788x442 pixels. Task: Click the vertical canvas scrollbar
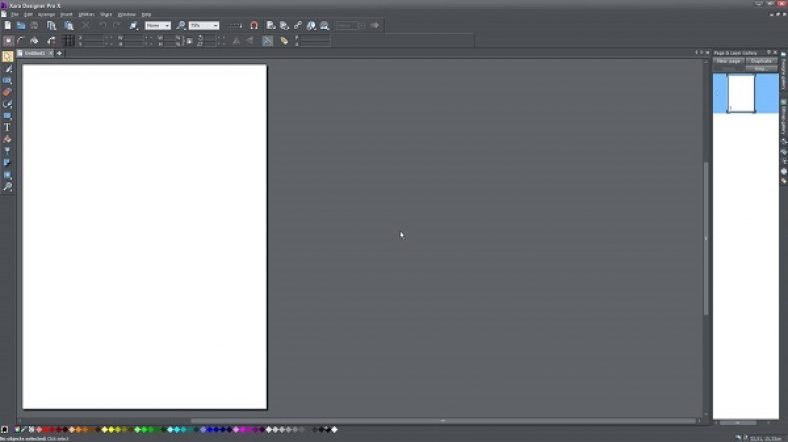click(706, 238)
